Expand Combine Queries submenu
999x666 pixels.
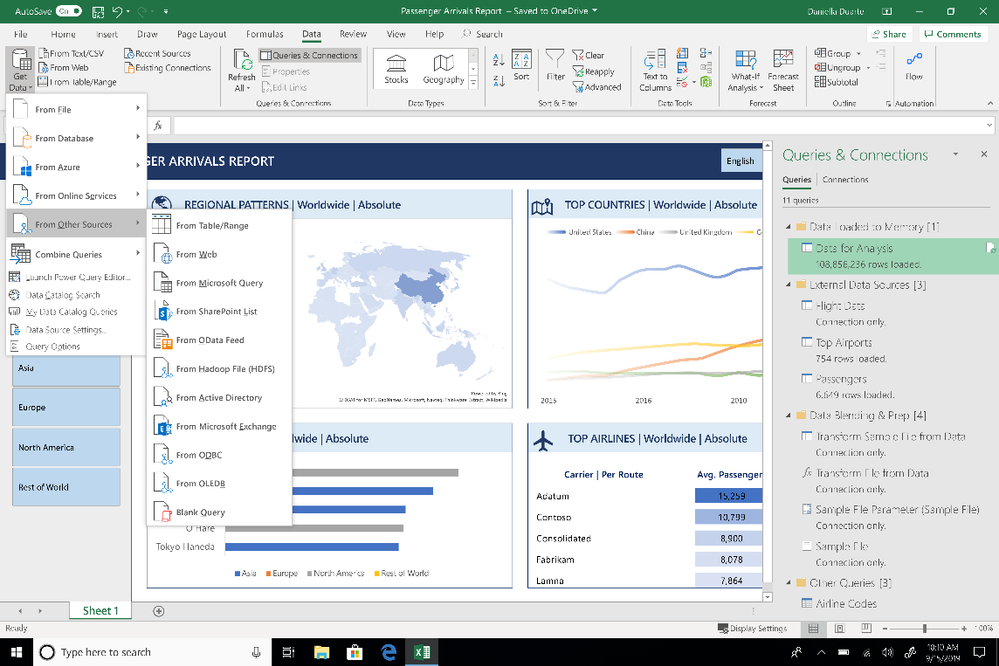coord(76,254)
